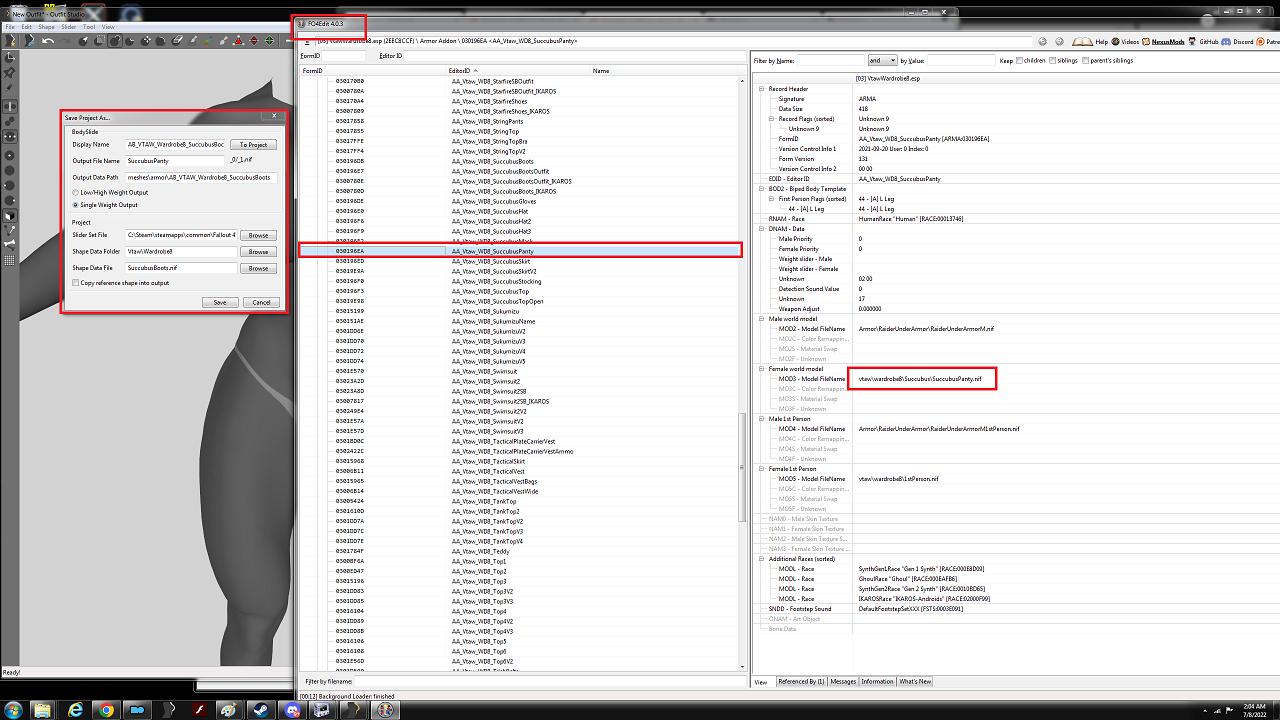Tick the Keep siblings checkbox

pyautogui.click(x=1054, y=61)
